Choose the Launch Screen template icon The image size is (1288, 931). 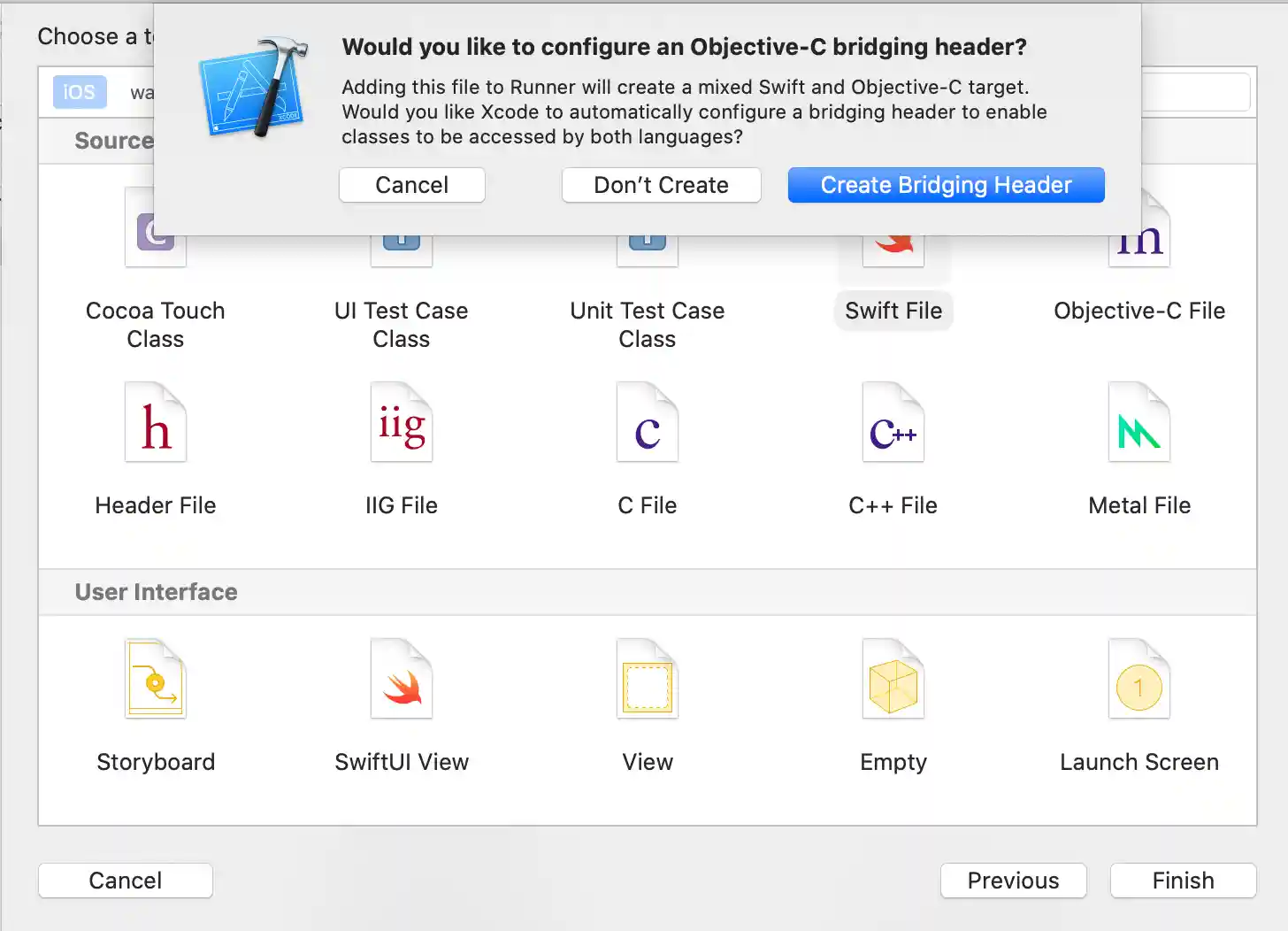(x=1139, y=680)
